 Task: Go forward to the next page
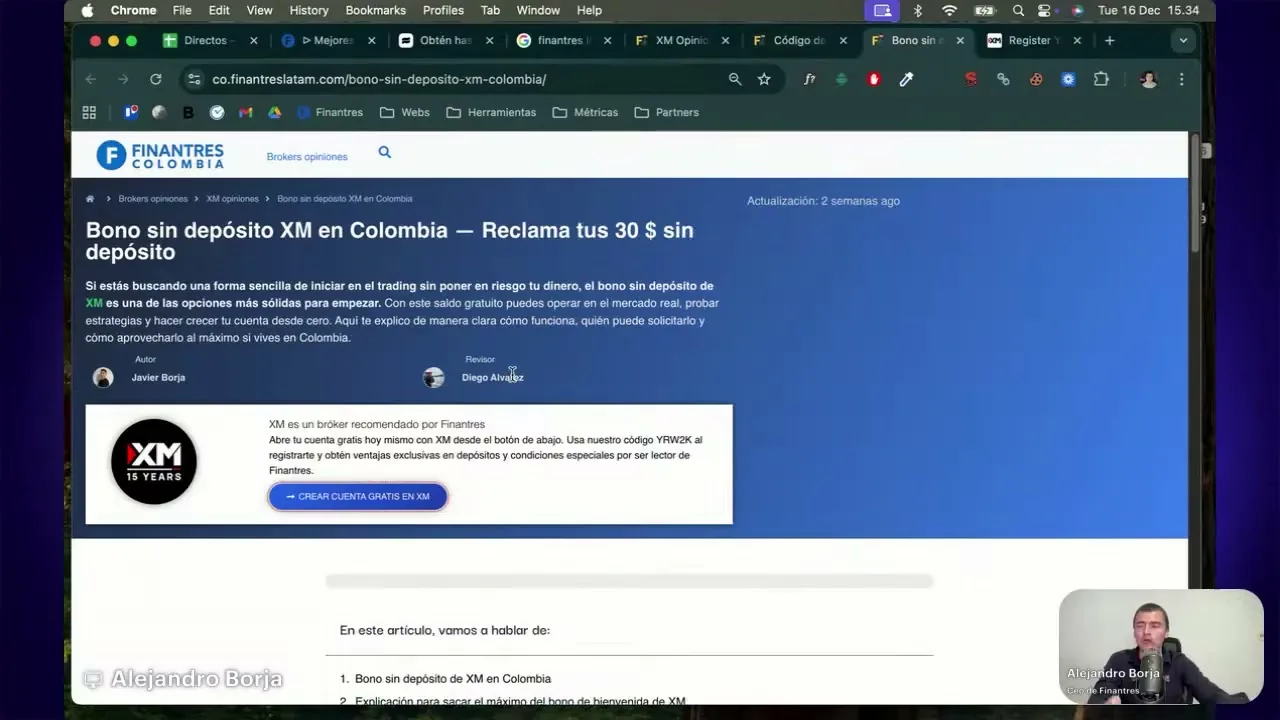coord(123,79)
